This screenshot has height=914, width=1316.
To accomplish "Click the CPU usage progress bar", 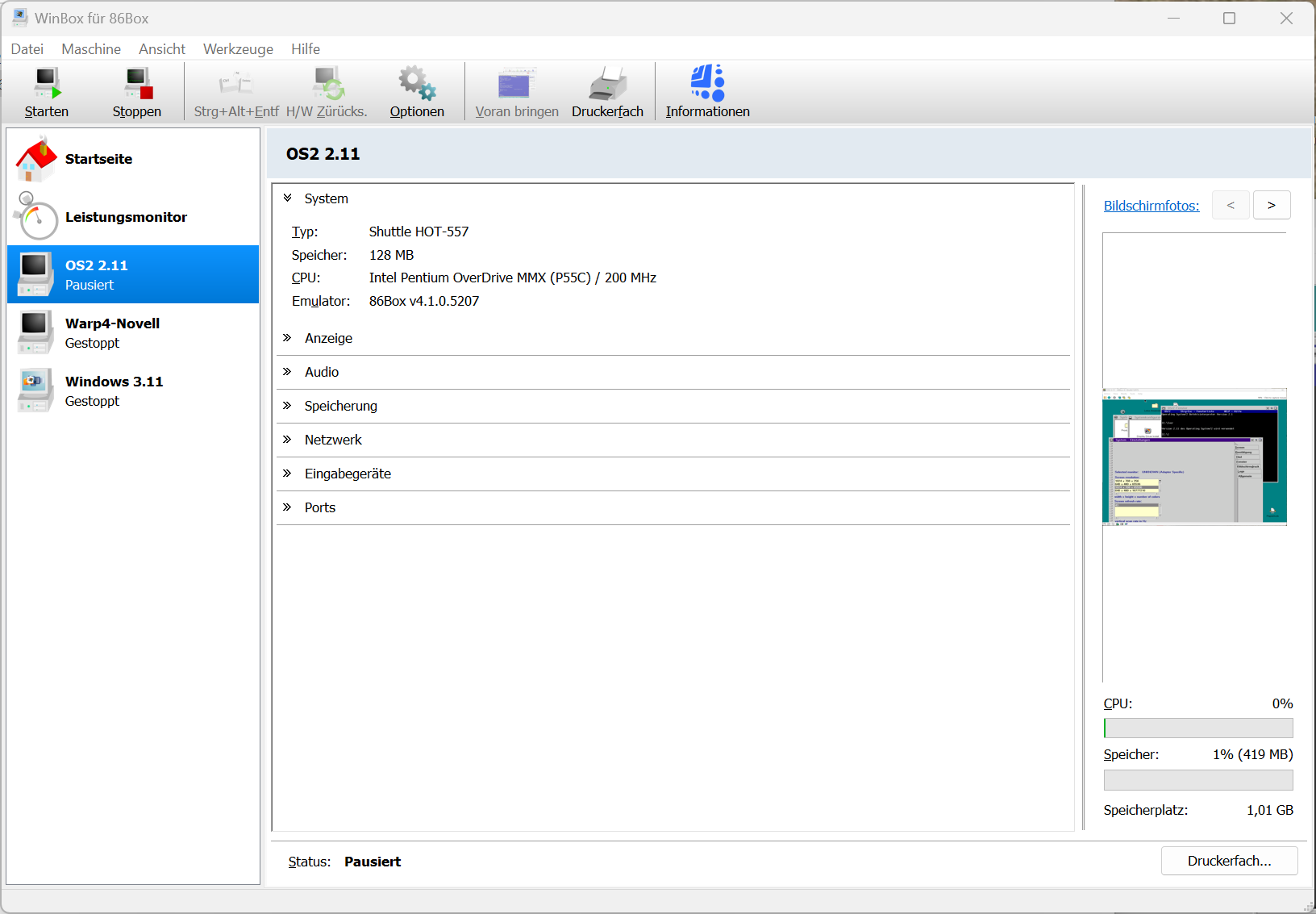I will (x=1198, y=728).
